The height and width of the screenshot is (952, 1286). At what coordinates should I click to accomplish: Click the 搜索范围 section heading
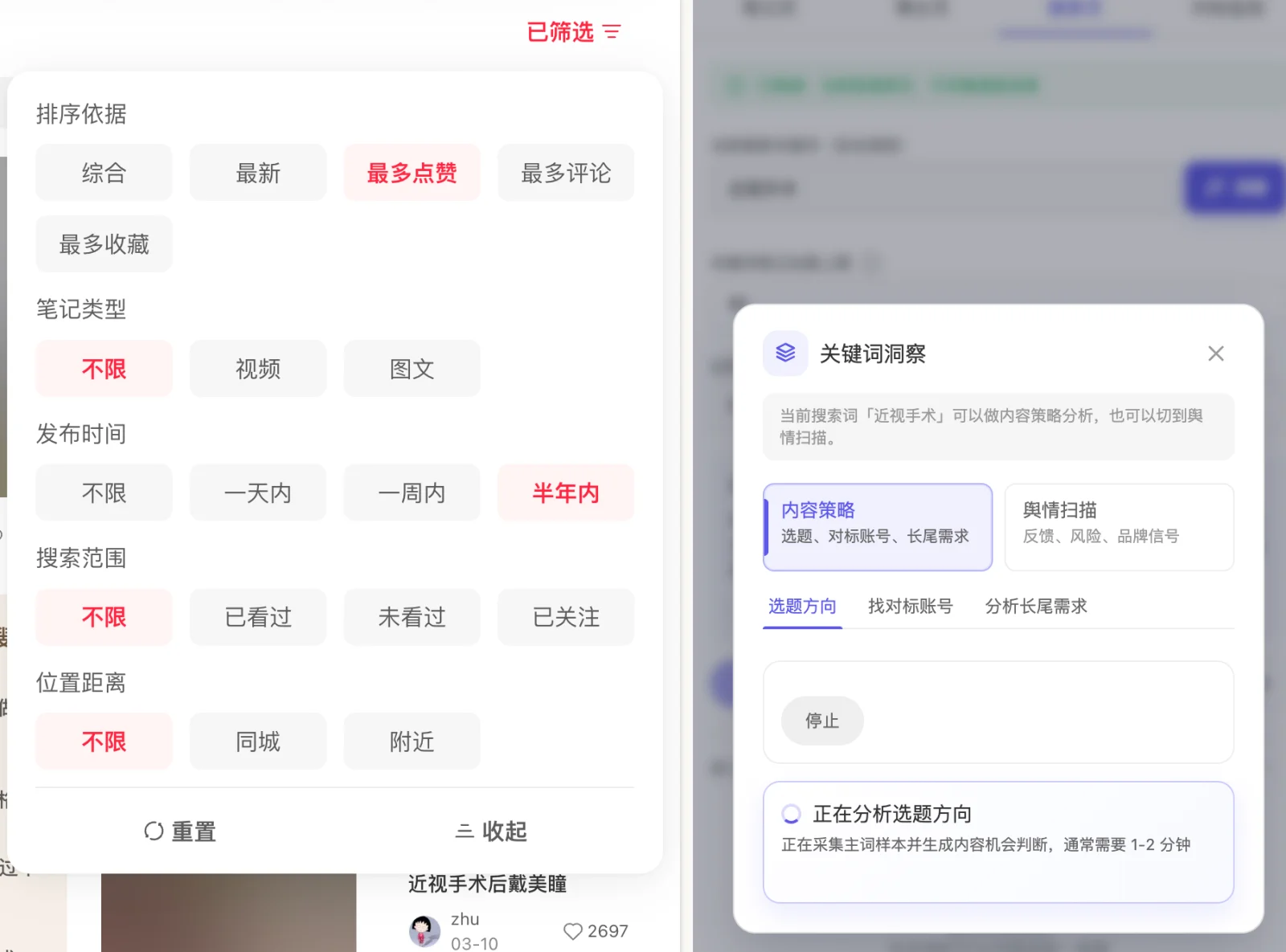coord(81,558)
